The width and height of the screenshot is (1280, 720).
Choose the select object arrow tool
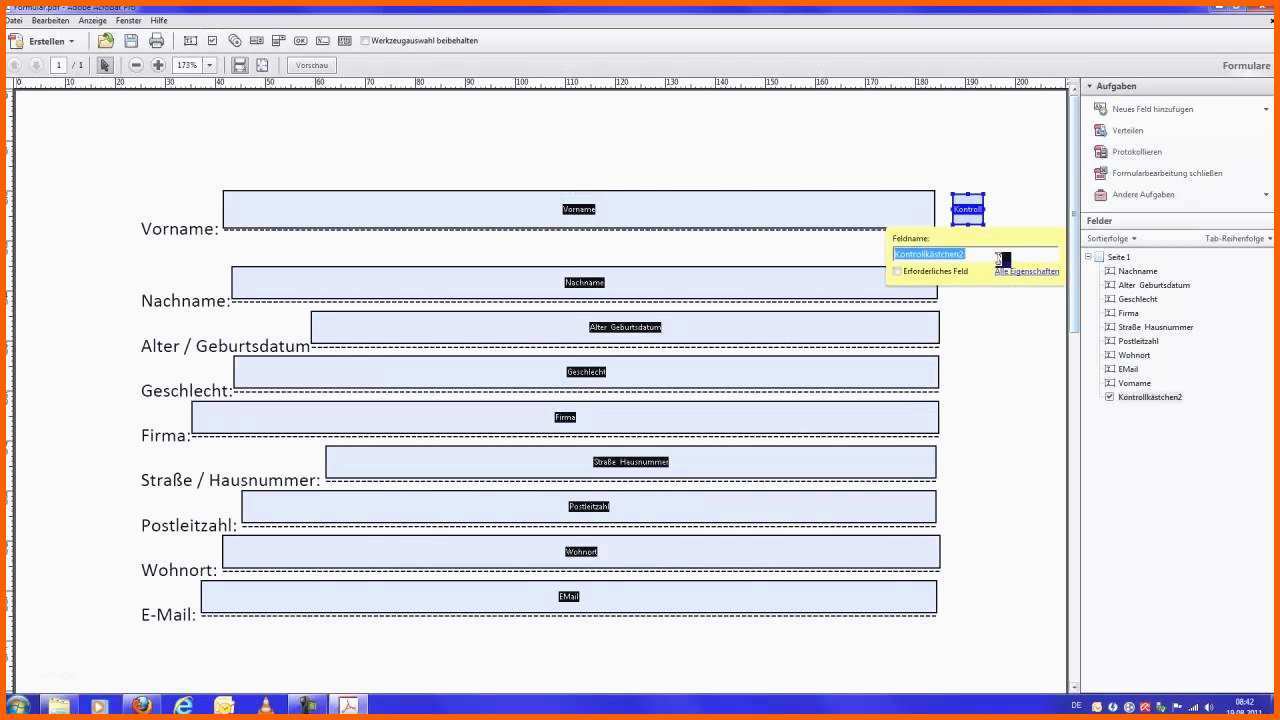(105, 65)
